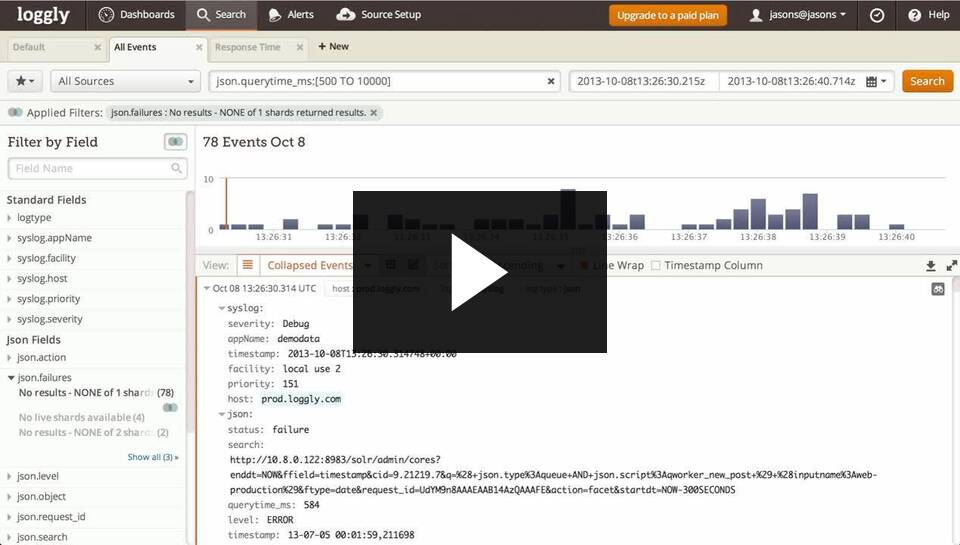Image resolution: width=960 pixels, height=545 pixels.
Task: Toggle the json.failures value filter switch
Action: [x=170, y=407]
